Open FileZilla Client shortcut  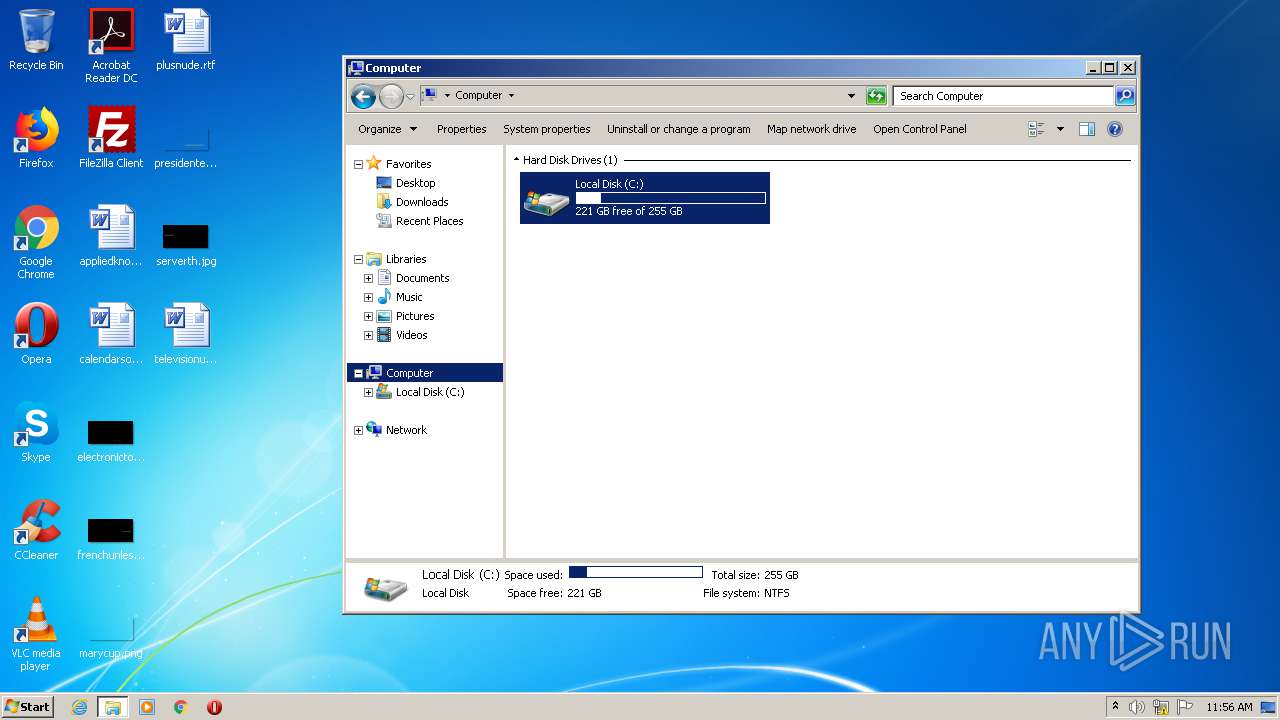tap(111, 138)
